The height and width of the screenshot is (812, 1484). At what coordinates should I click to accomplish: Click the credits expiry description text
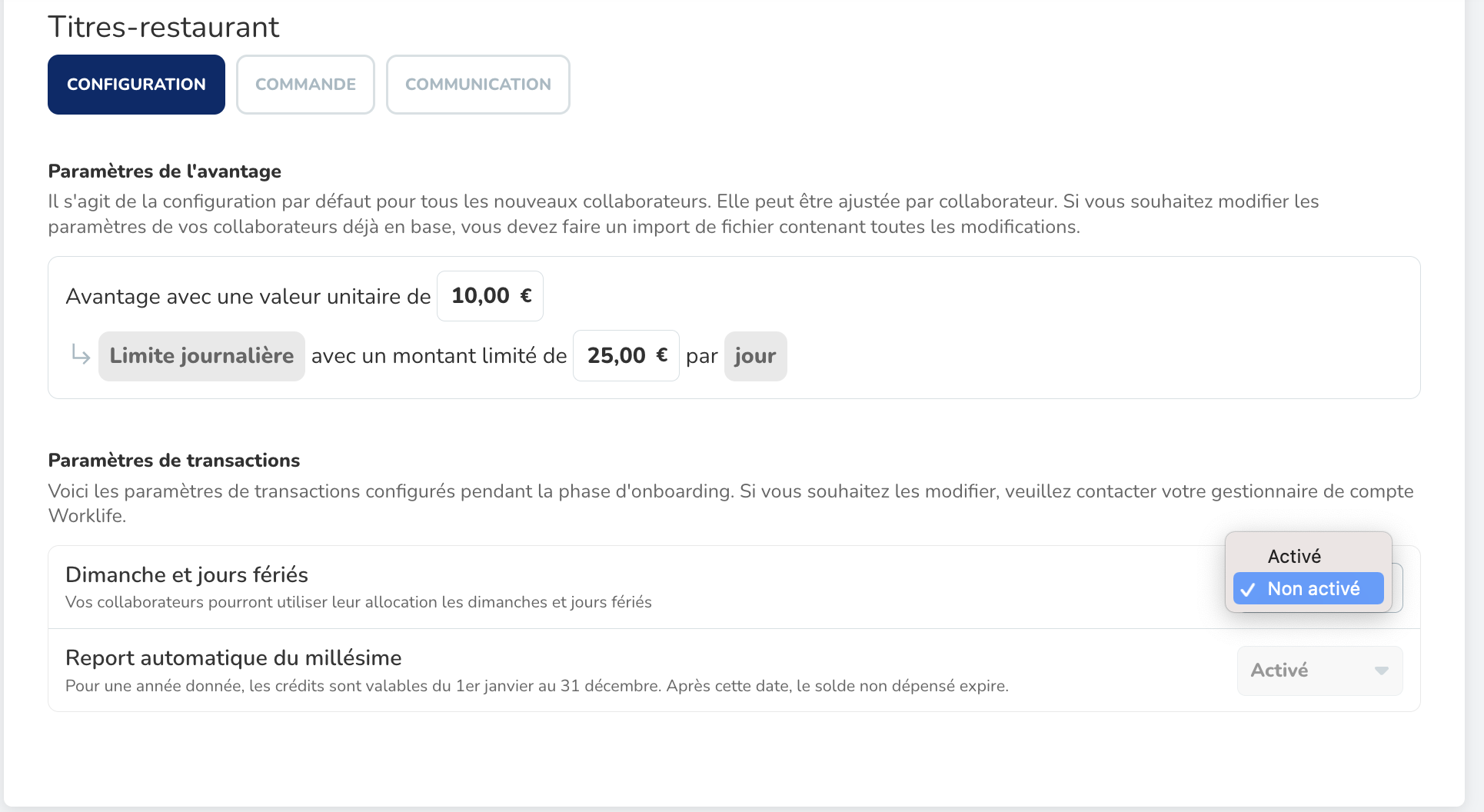[x=537, y=686]
